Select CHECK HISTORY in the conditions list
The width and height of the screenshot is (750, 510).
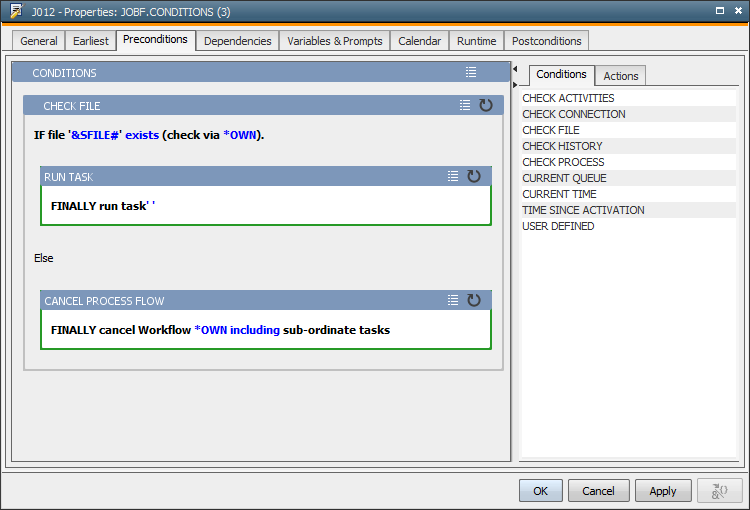[562, 146]
